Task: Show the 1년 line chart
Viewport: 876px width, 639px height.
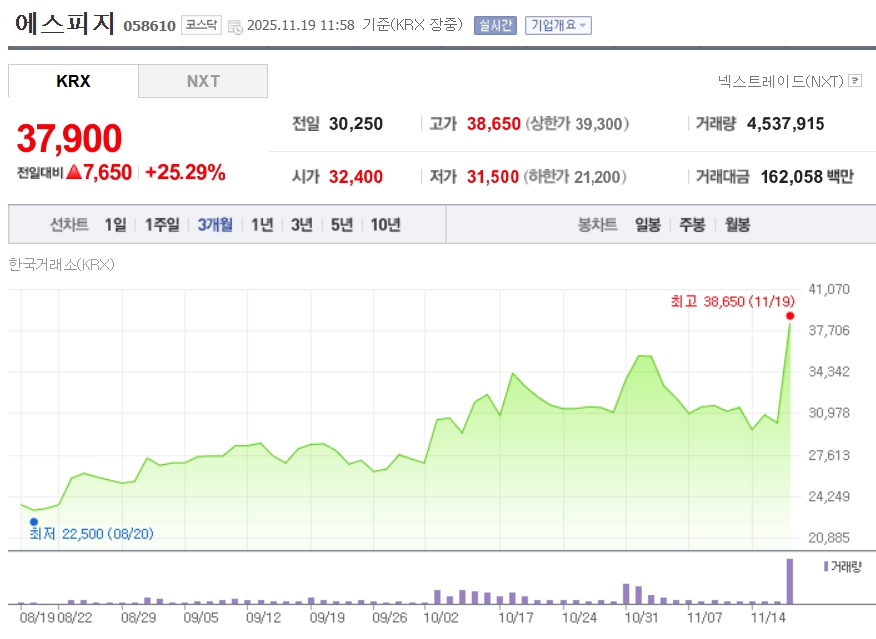Action: pyautogui.click(x=262, y=225)
